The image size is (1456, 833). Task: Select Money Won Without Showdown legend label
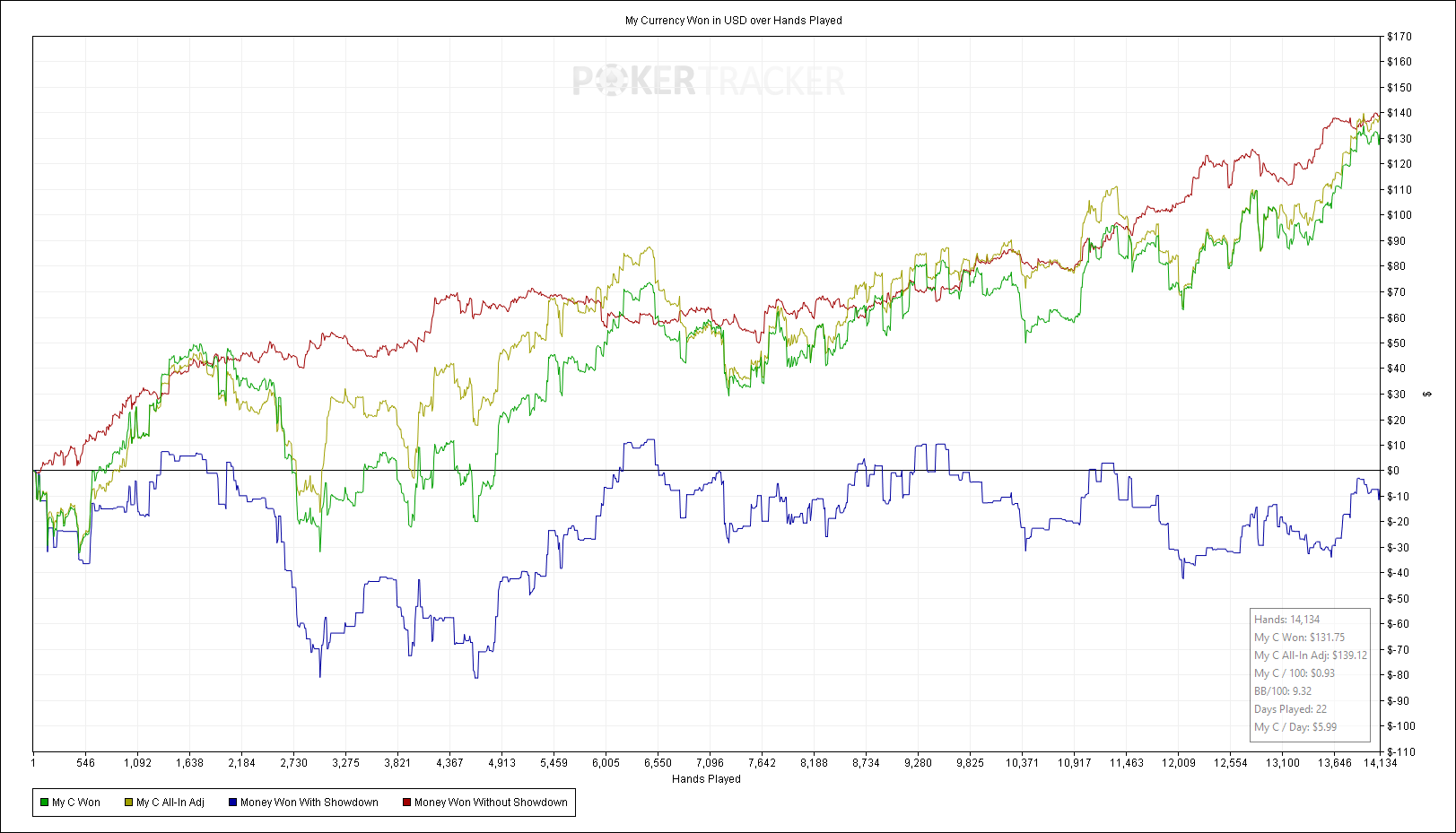click(491, 803)
